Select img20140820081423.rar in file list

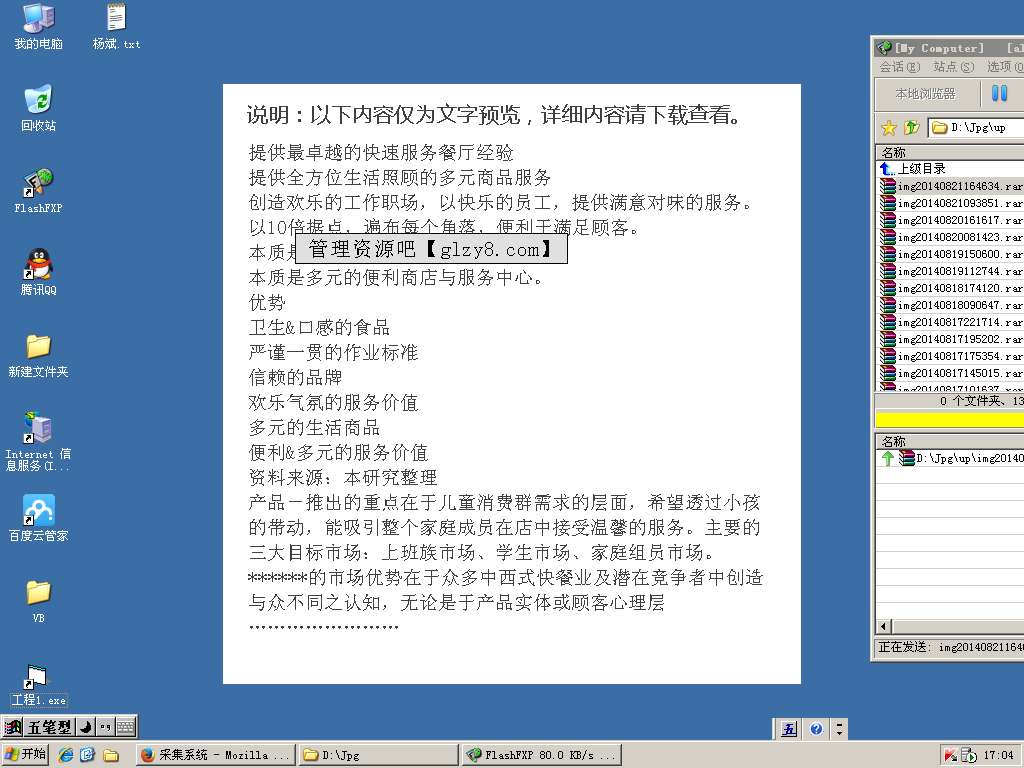951,237
